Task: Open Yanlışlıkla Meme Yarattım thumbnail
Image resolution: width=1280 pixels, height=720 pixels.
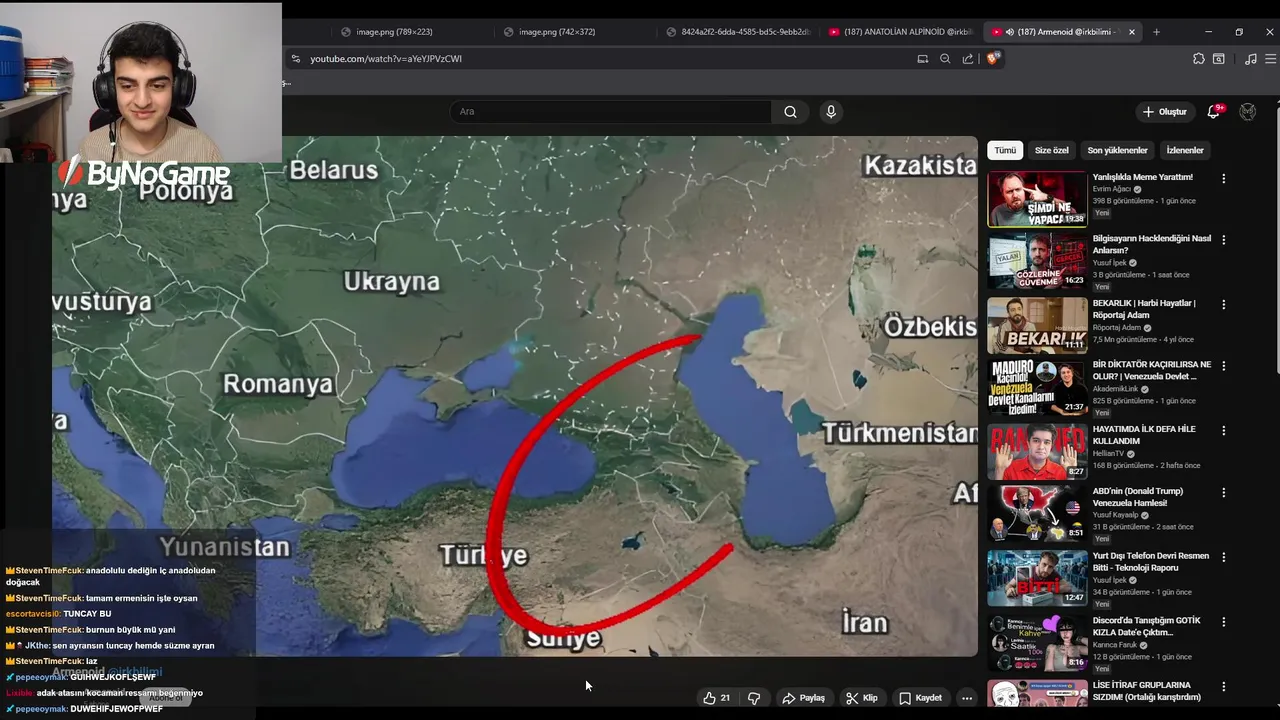Action: pos(1037,199)
